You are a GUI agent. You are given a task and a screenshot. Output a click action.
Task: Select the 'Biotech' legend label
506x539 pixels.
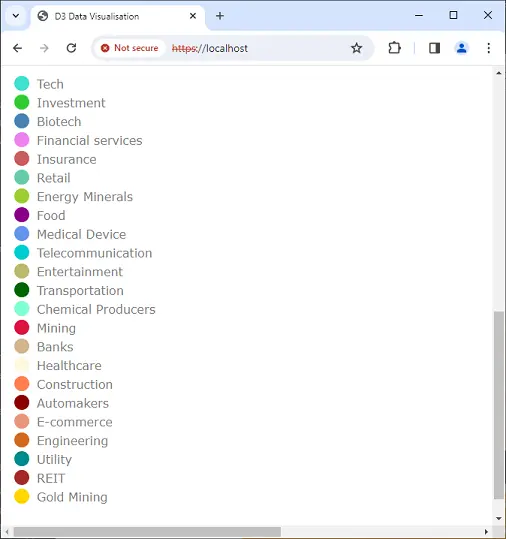click(x=59, y=122)
